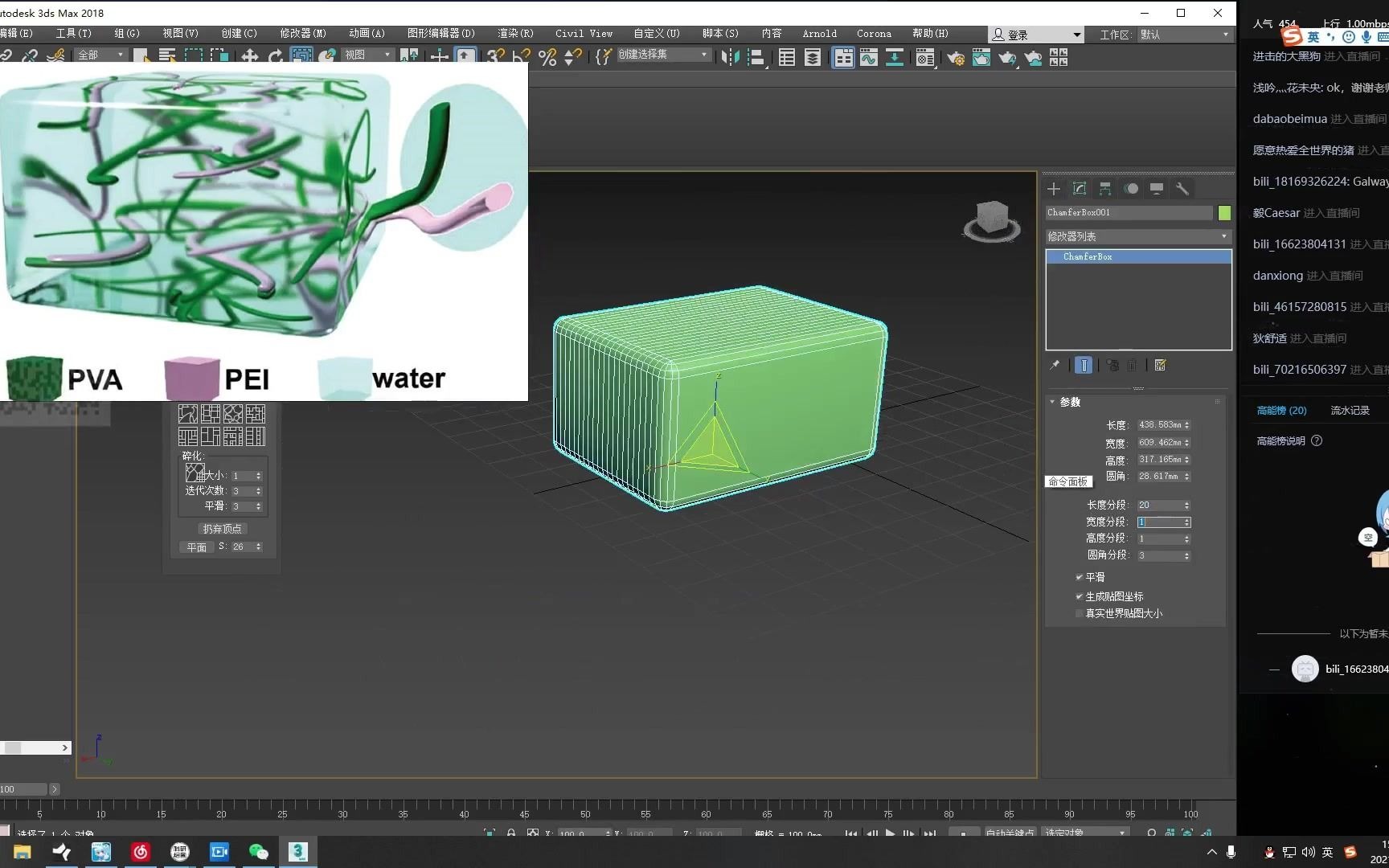
Task: Click the 扔弃顶点 button
Action: [x=222, y=529]
